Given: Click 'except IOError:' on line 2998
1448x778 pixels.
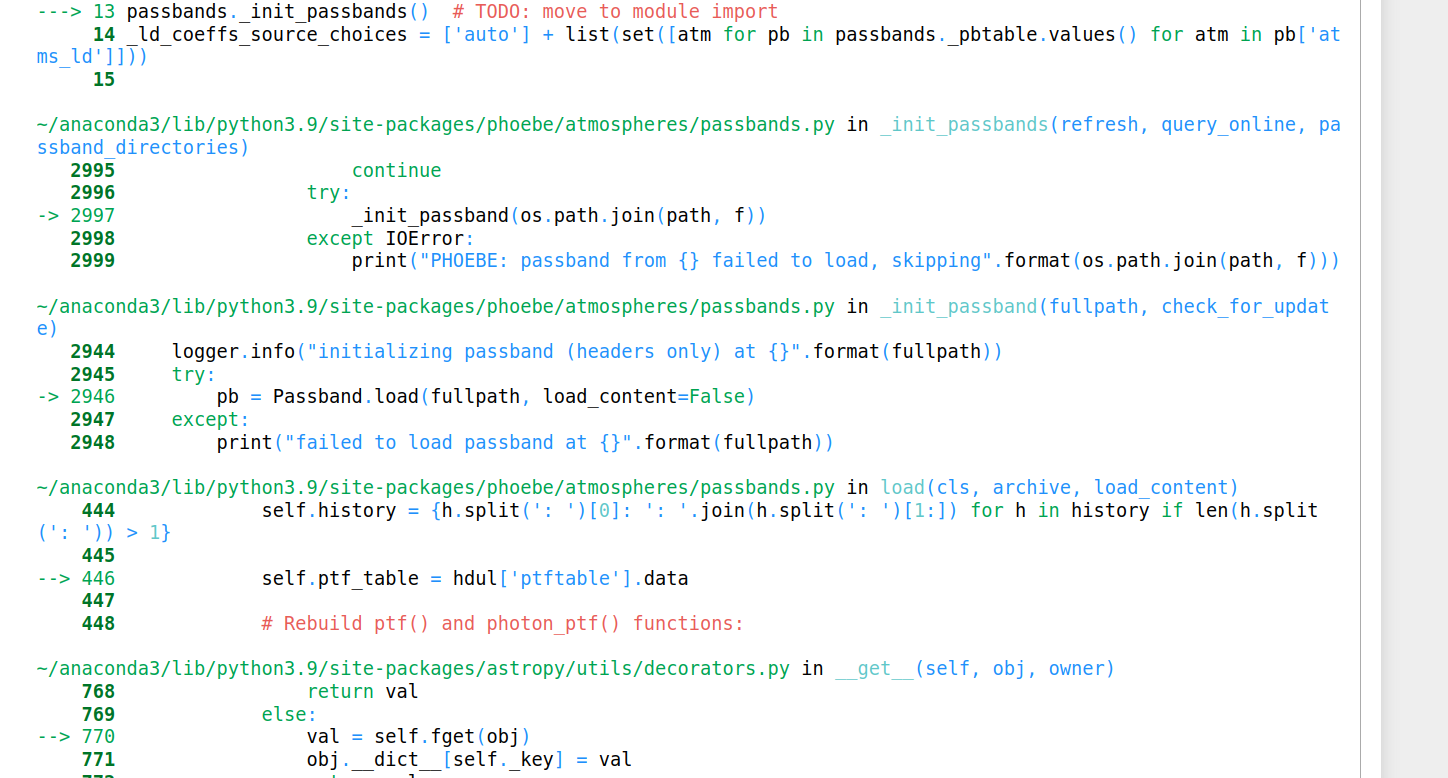Looking at the screenshot, I should click(391, 239).
